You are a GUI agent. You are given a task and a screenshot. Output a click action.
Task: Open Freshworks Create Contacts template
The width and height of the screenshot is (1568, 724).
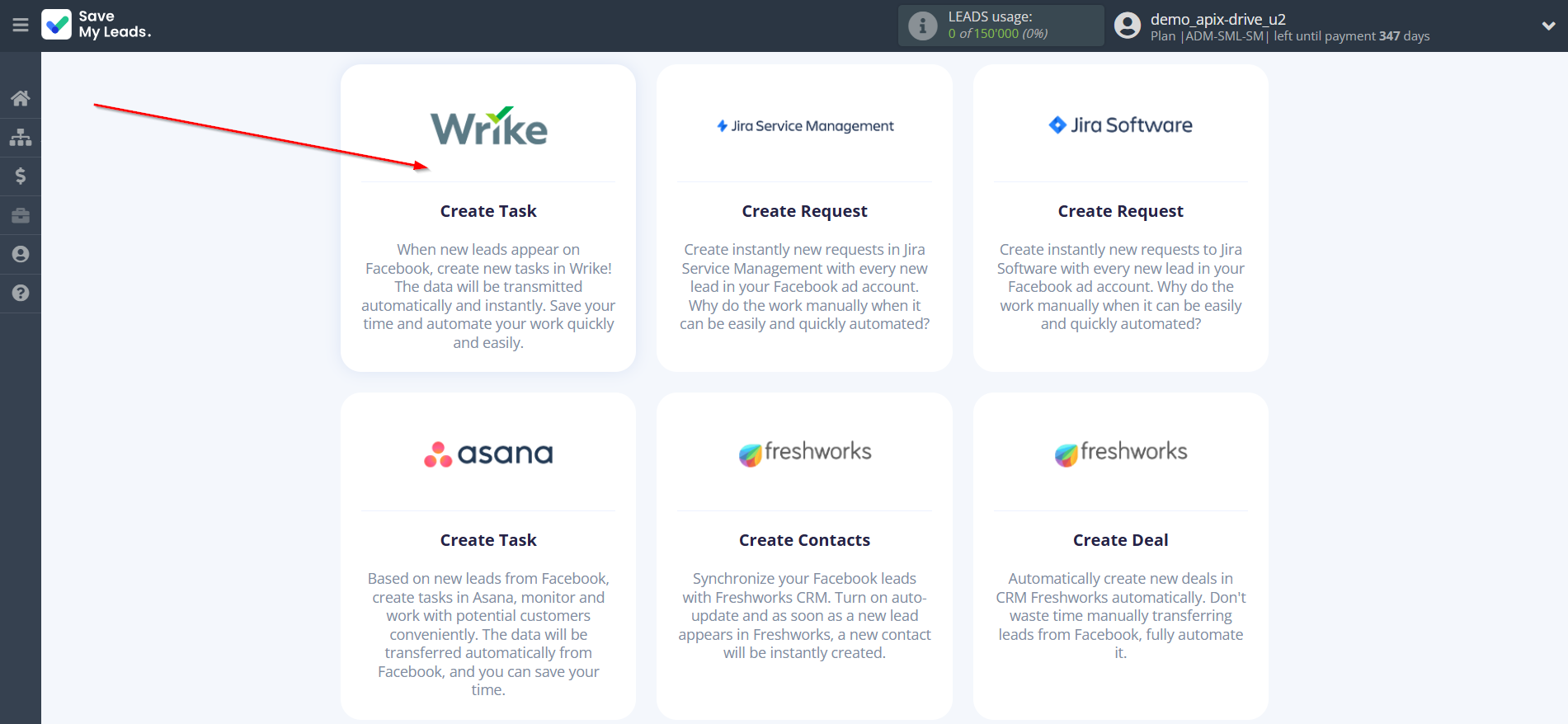coord(804,540)
